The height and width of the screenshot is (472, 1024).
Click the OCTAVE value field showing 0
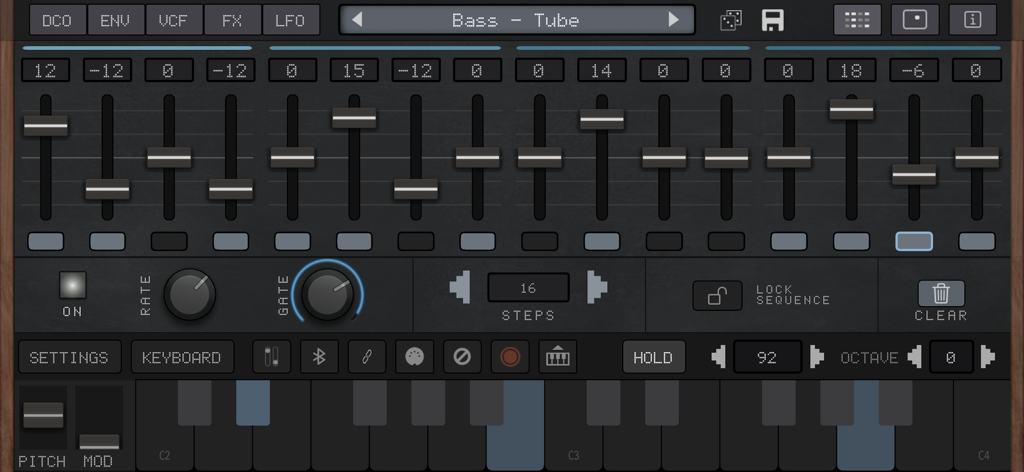pyautogui.click(x=950, y=357)
